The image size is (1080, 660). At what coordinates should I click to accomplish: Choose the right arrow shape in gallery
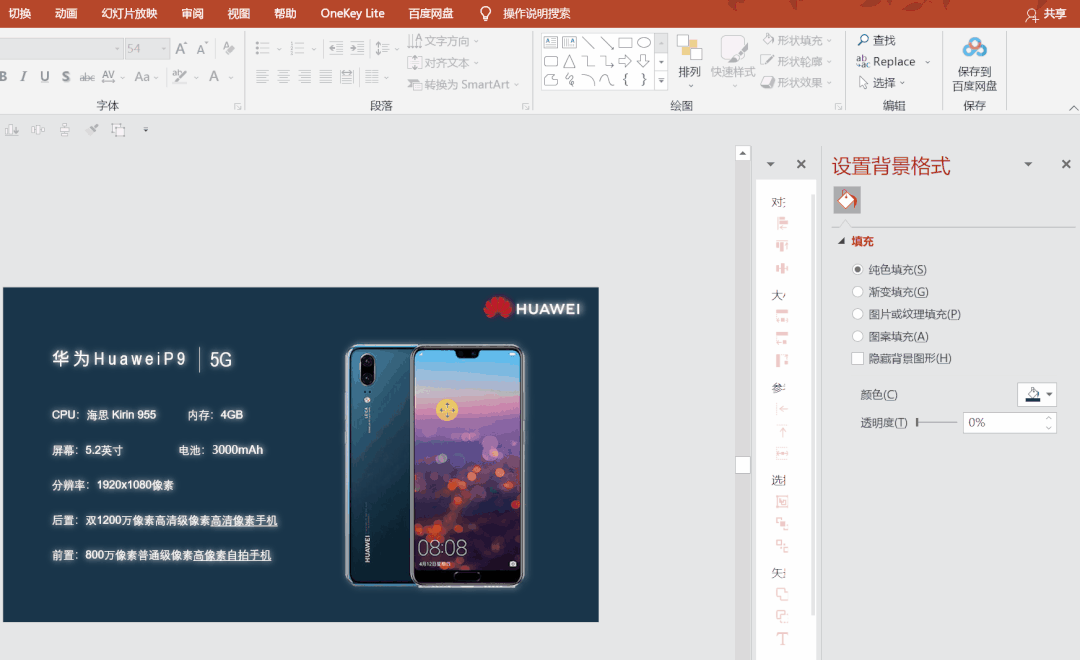(x=625, y=61)
